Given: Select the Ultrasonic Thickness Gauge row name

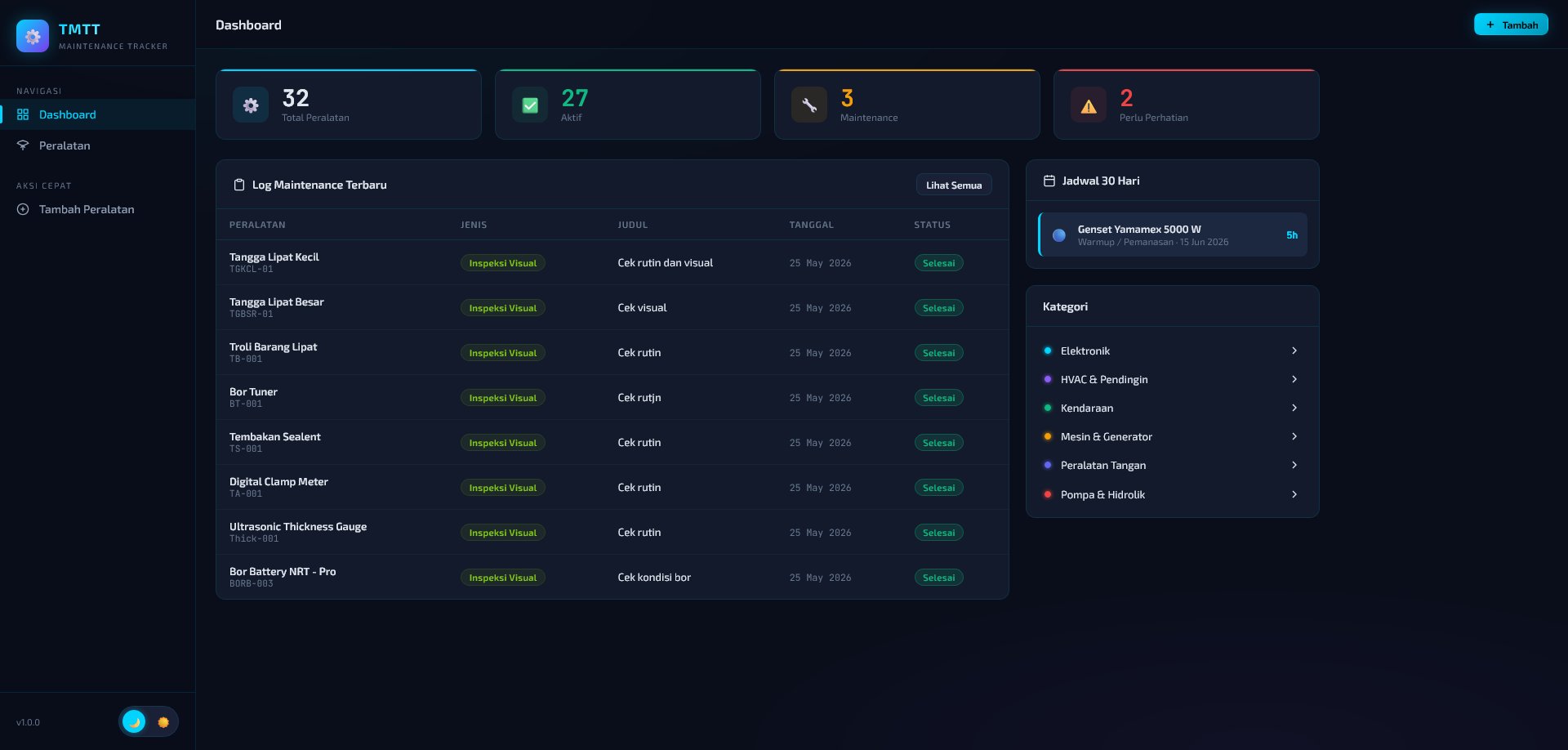Looking at the screenshot, I should tap(298, 527).
